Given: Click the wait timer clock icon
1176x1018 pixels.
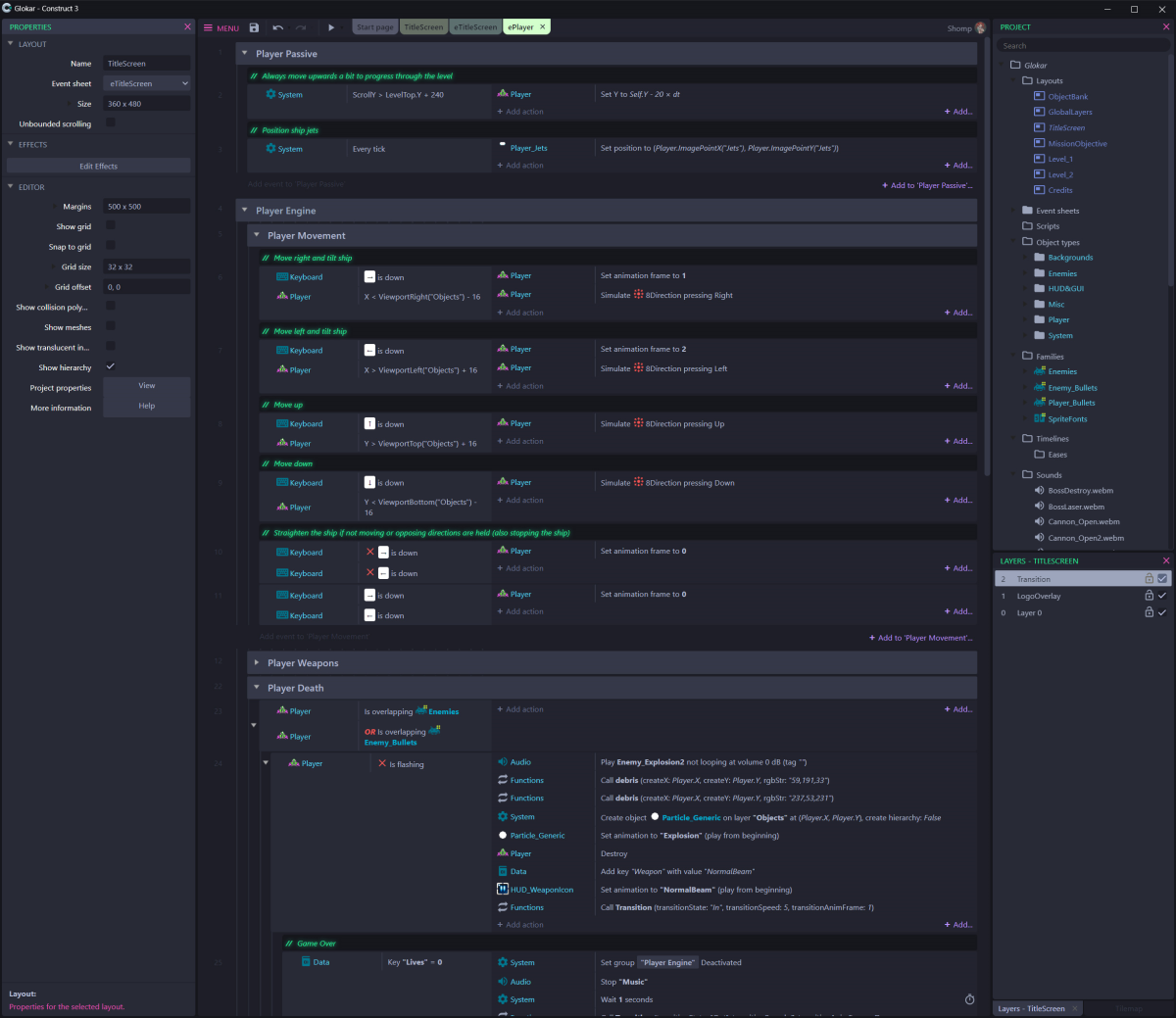Looking at the screenshot, I should point(969,998).
